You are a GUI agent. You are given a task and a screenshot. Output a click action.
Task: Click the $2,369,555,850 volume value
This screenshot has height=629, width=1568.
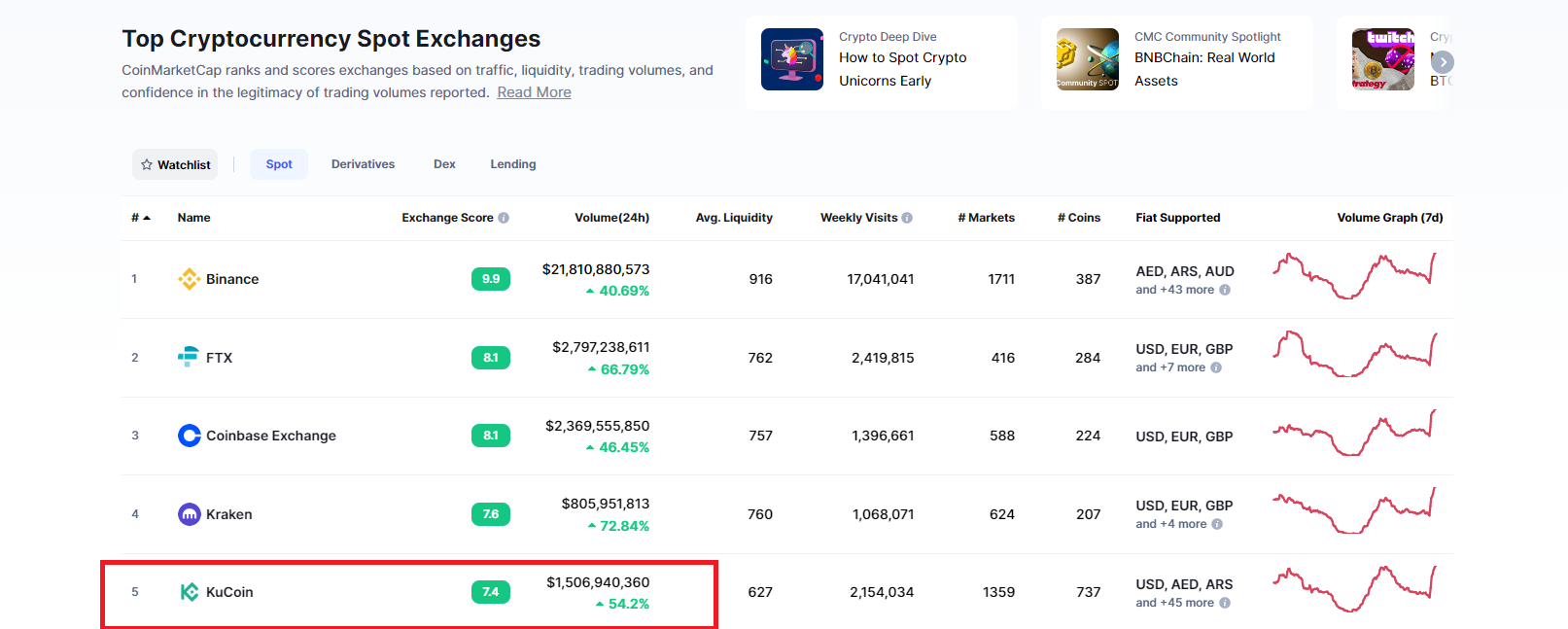tap(597, 426)
